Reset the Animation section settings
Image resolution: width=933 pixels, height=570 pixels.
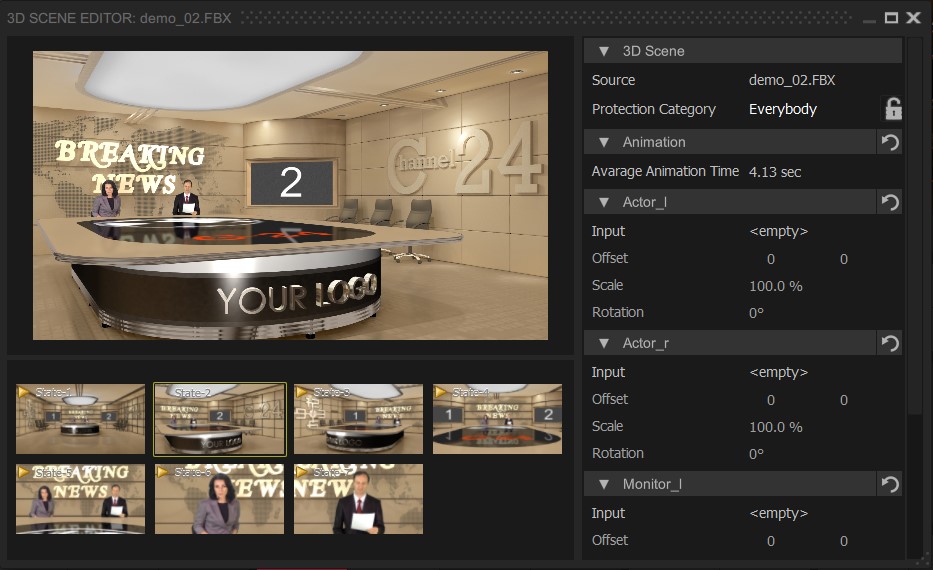point(890,142)
